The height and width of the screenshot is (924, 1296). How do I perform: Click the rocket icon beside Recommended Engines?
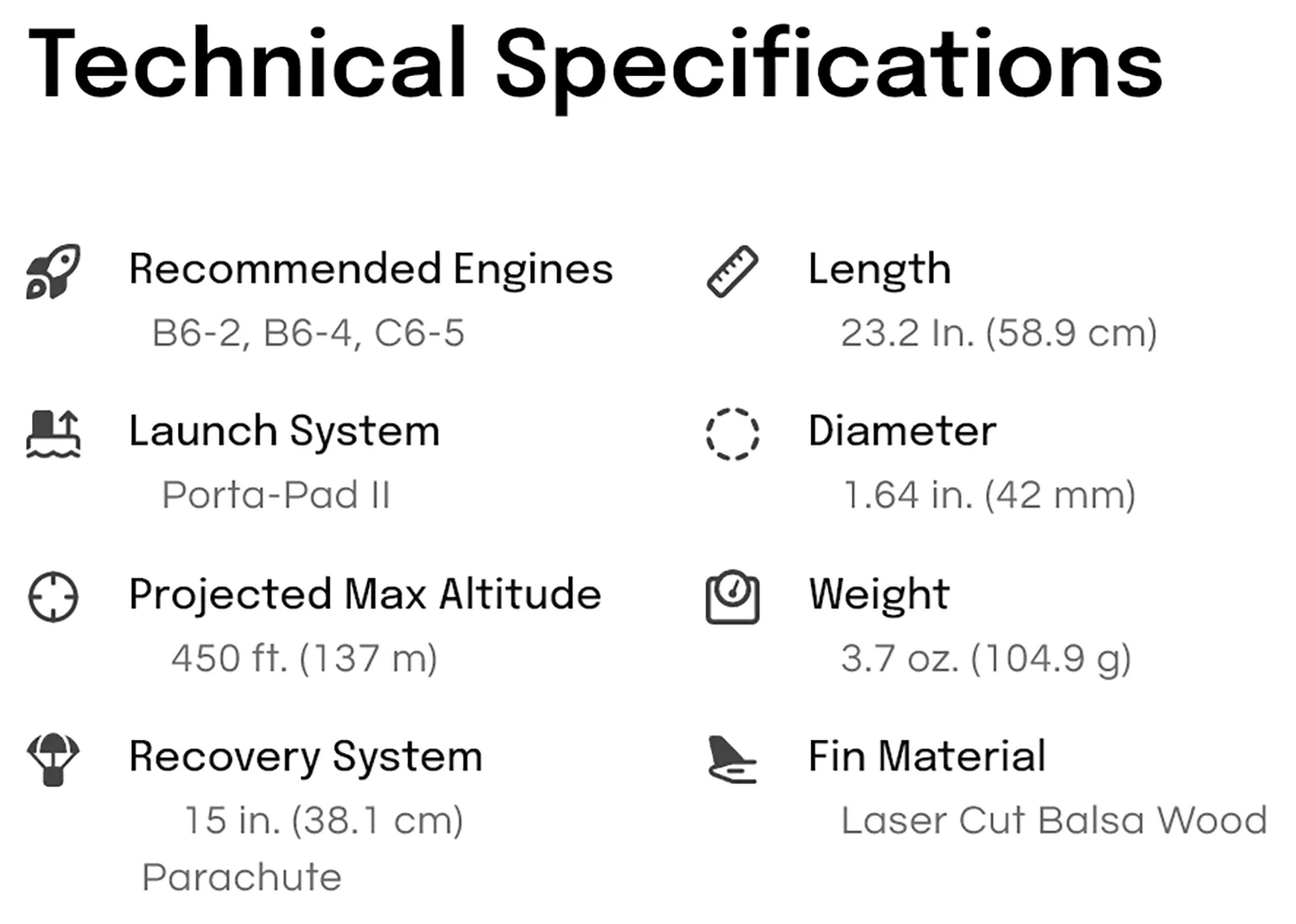54,271
